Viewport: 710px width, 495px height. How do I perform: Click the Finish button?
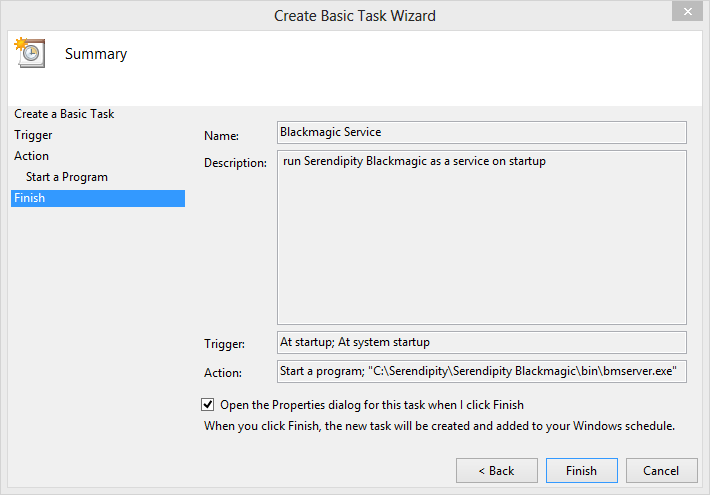[x=581, y=471]
